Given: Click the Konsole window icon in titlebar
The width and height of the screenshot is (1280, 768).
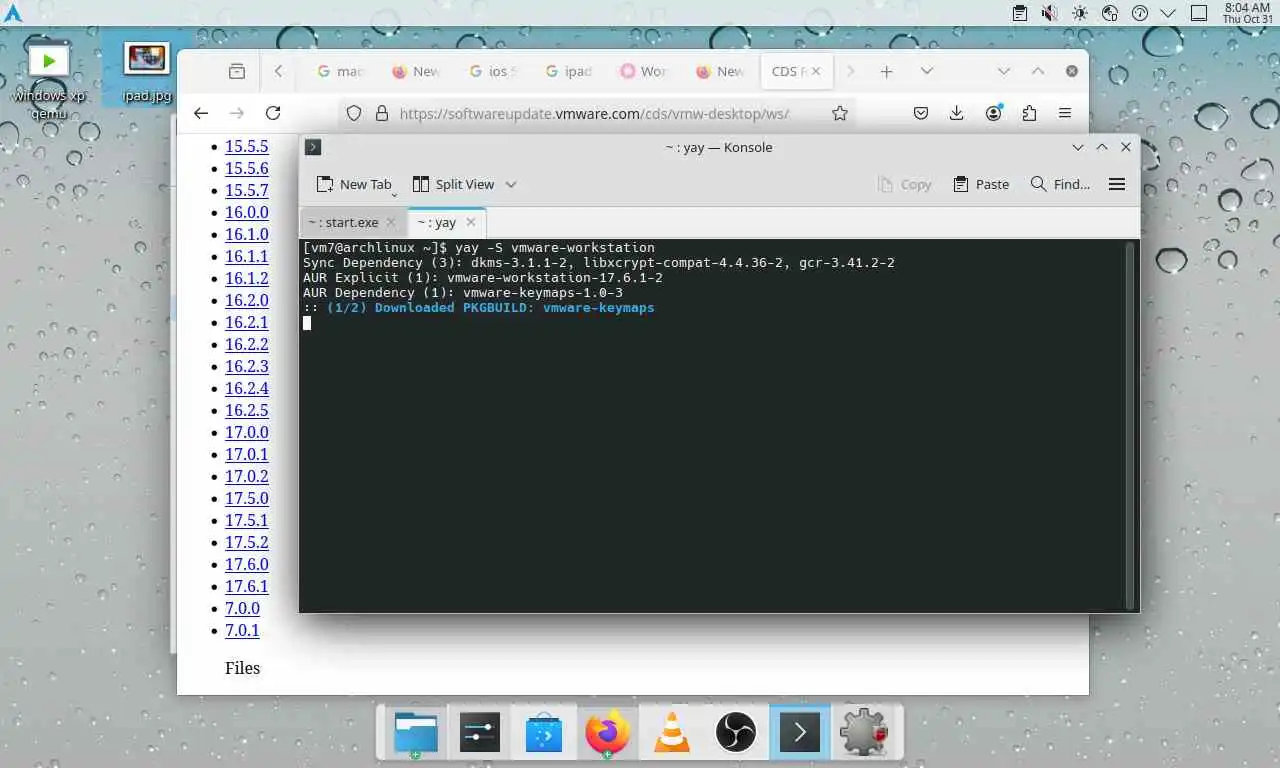Looking at the screenshot, I should (x=313, y=147).
